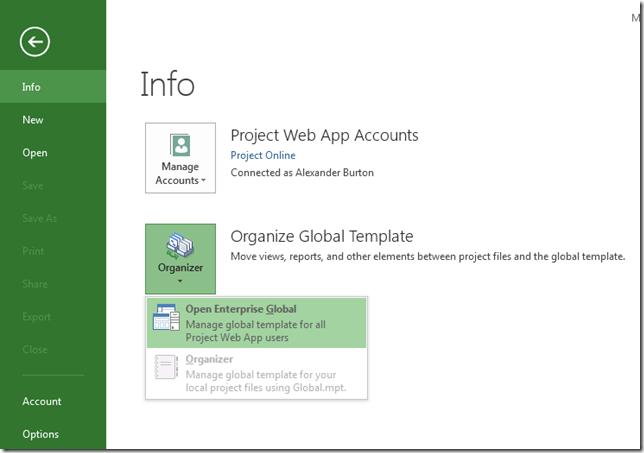Go to the Open menu item
644x453 pixels.
[53, 152]
